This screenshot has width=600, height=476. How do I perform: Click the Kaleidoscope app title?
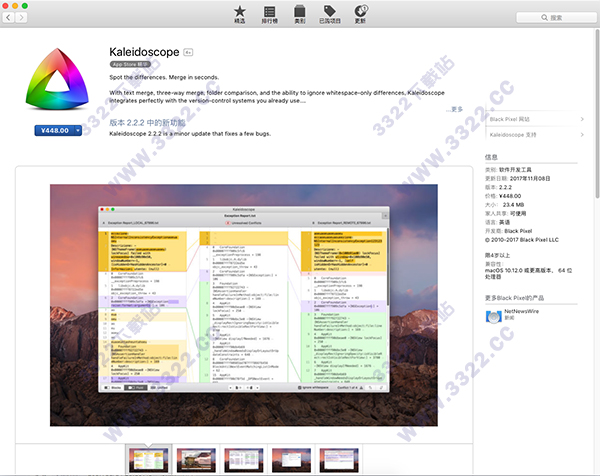[144, 52]
